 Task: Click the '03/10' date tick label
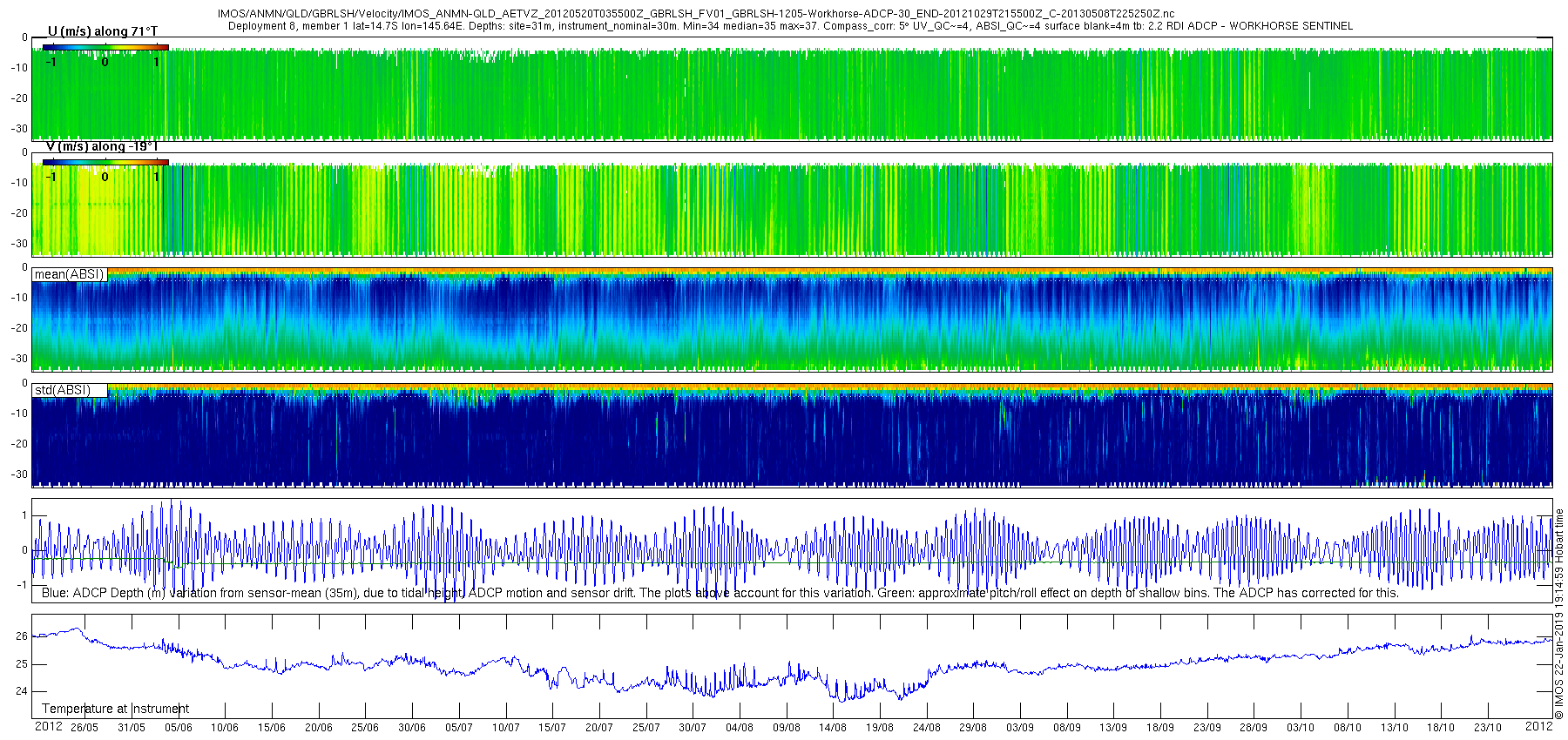tap(1301, 728)
